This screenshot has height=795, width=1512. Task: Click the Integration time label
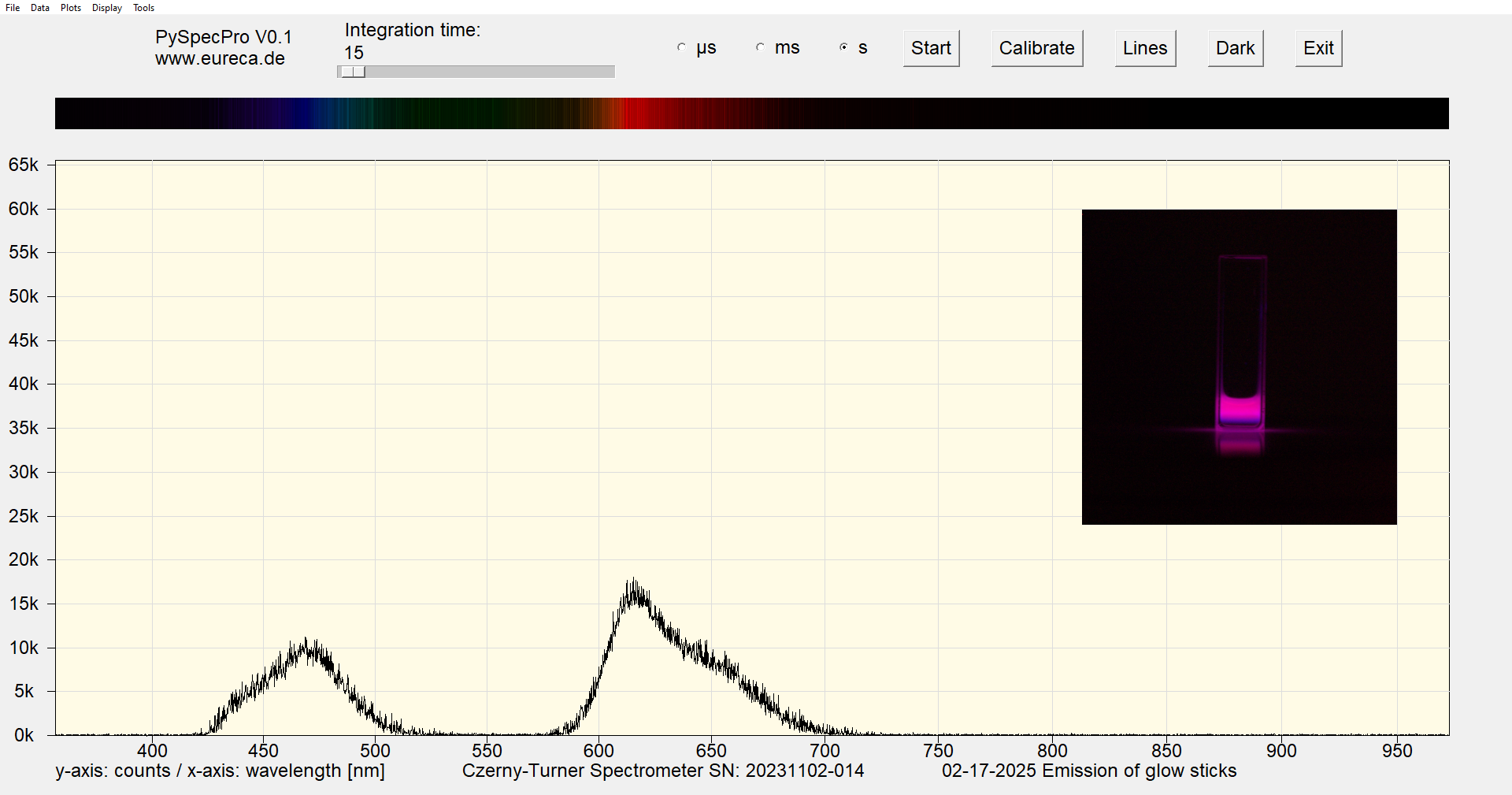click(413, 30)
